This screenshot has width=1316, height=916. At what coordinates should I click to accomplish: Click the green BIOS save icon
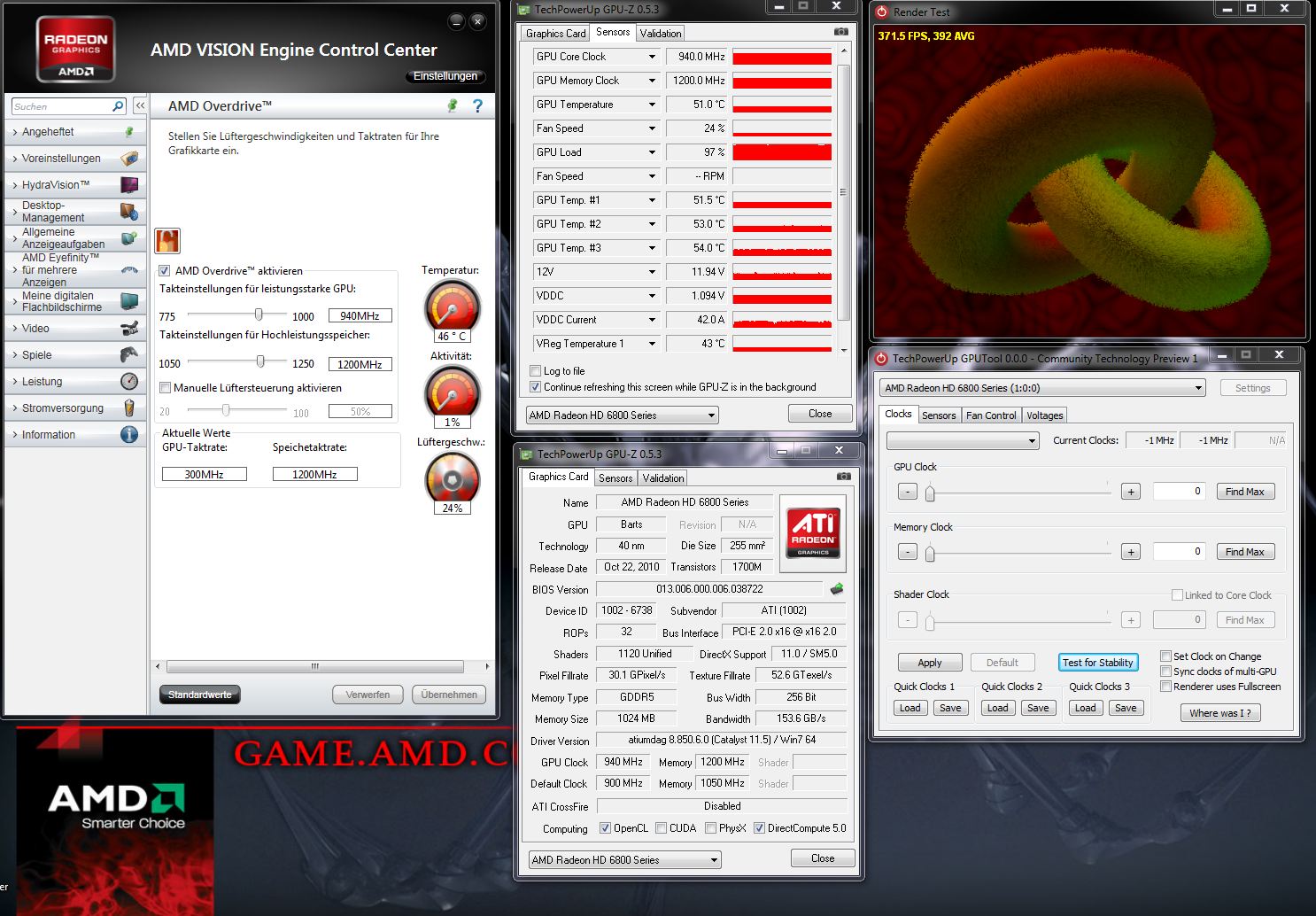click(x=837, y=588)
